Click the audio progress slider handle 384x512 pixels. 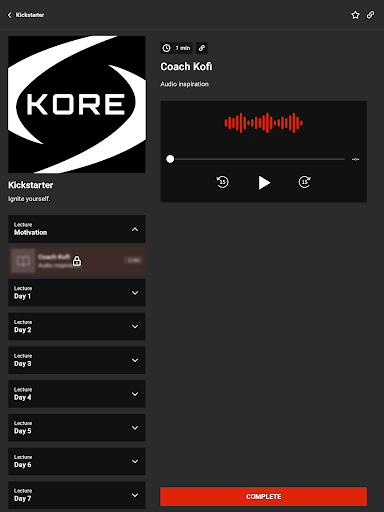click(170, 159)
